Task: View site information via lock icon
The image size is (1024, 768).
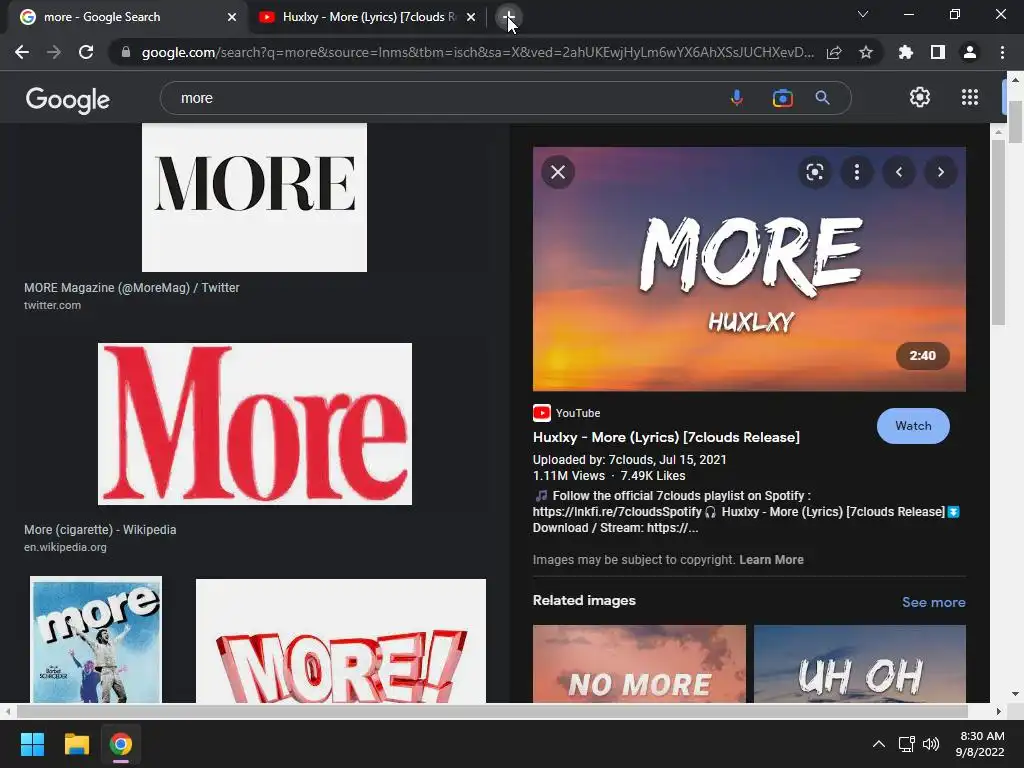Action: click(126, 52)
